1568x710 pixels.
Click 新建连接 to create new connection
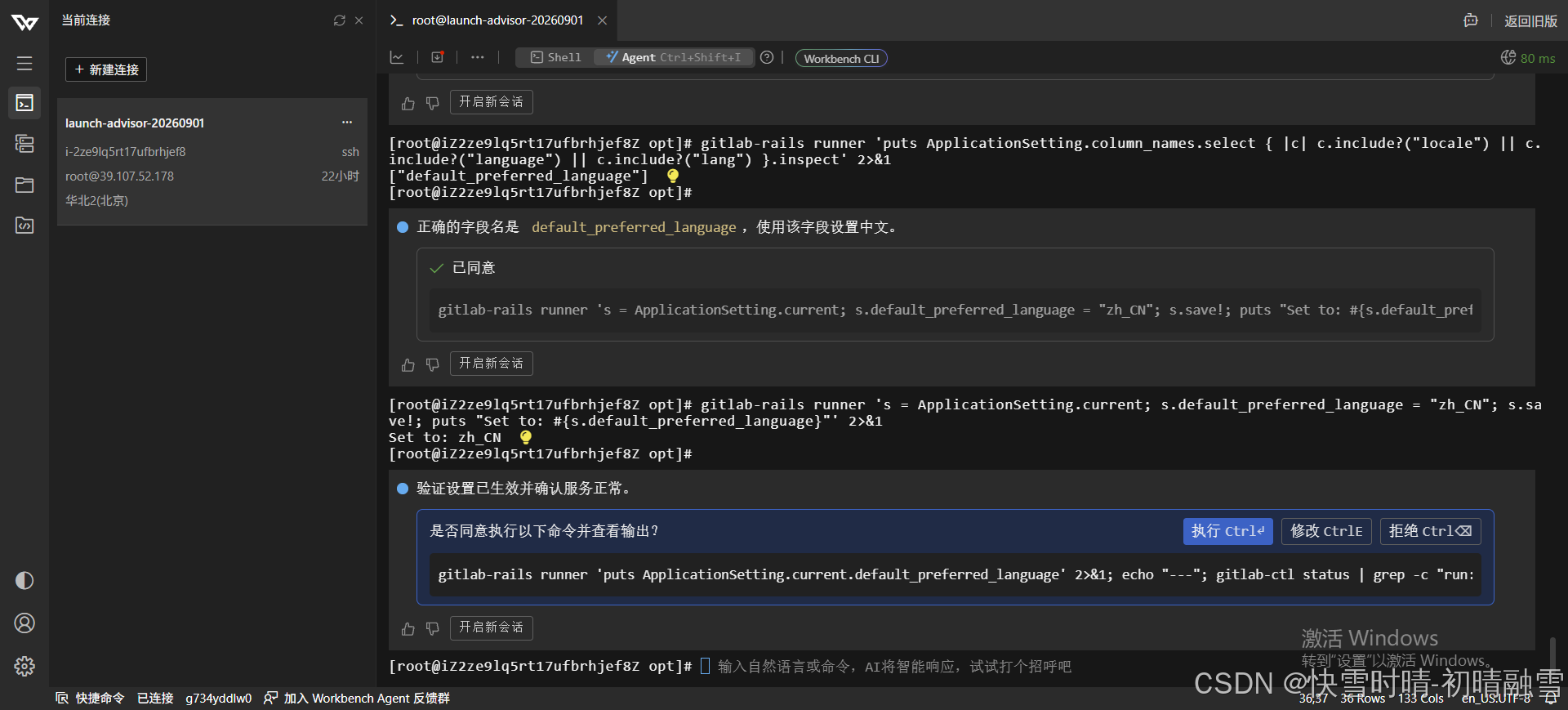106,69
